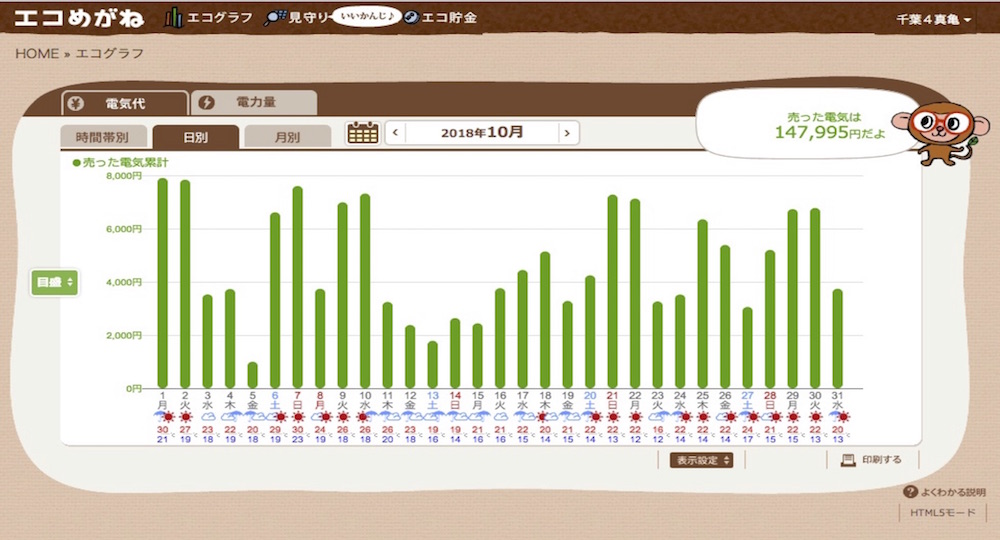Switch to the 月別 view tab
The image size is (1000, 540).
pyautogui.click(x=286, y=138)
